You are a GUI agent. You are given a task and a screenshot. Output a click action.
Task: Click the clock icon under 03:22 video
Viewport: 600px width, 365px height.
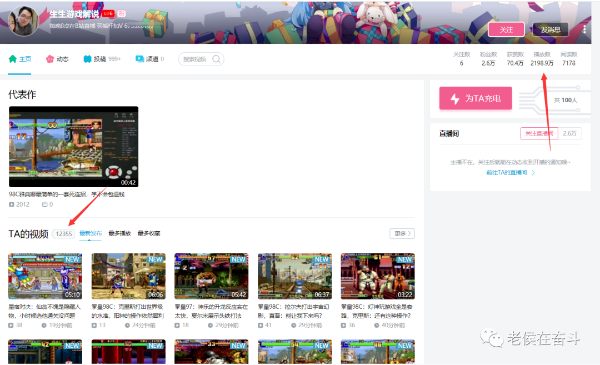pos(377,325)
